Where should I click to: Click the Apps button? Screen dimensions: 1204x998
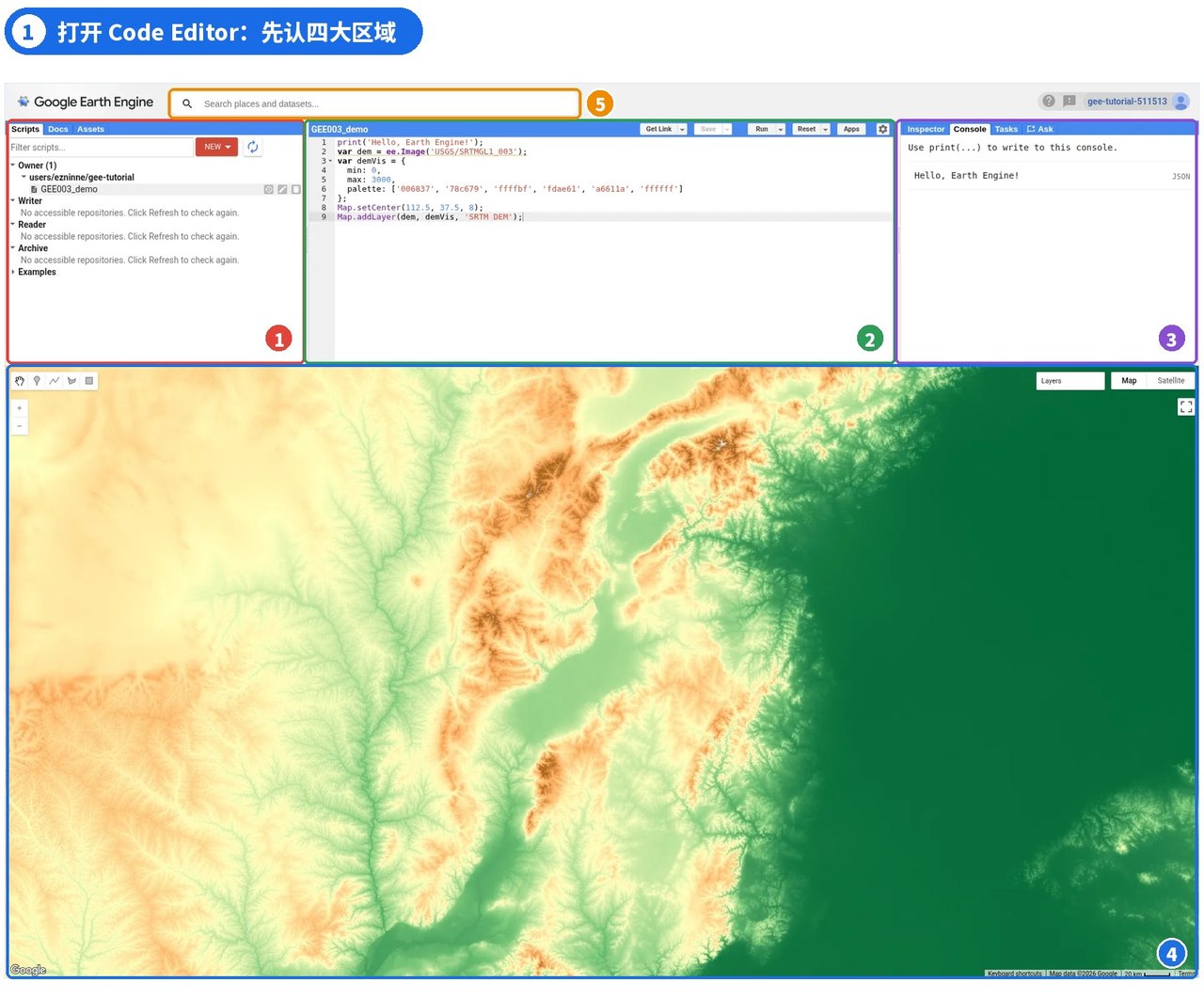click(851, 129)
